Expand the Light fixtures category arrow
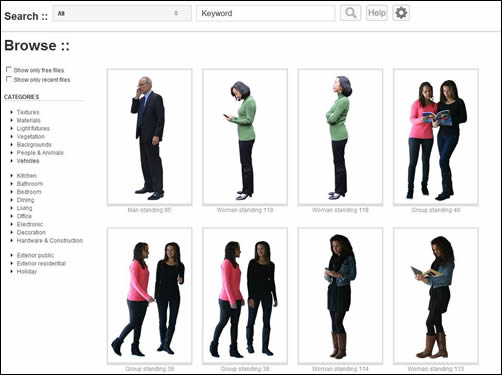The width and height of the screenshot is (502, 375). click(12, 128)
